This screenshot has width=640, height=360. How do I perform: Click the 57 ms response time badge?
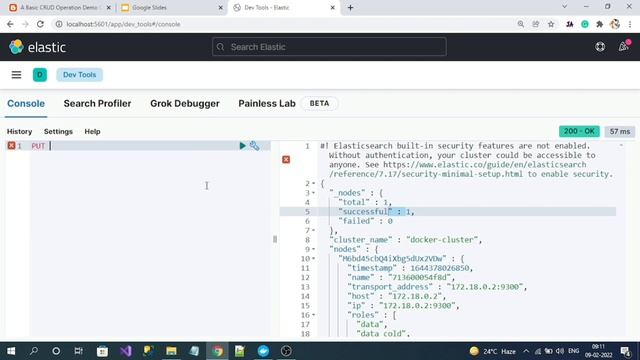[x=620, y=131]
